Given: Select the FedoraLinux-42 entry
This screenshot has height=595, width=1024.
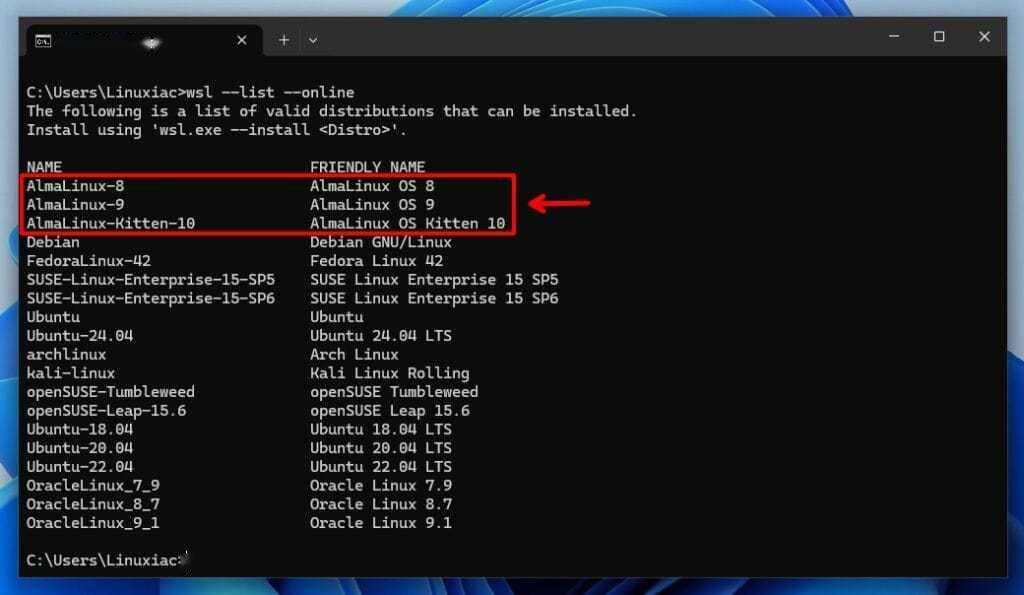Looking at the screenshot, I should pos(89,261).
